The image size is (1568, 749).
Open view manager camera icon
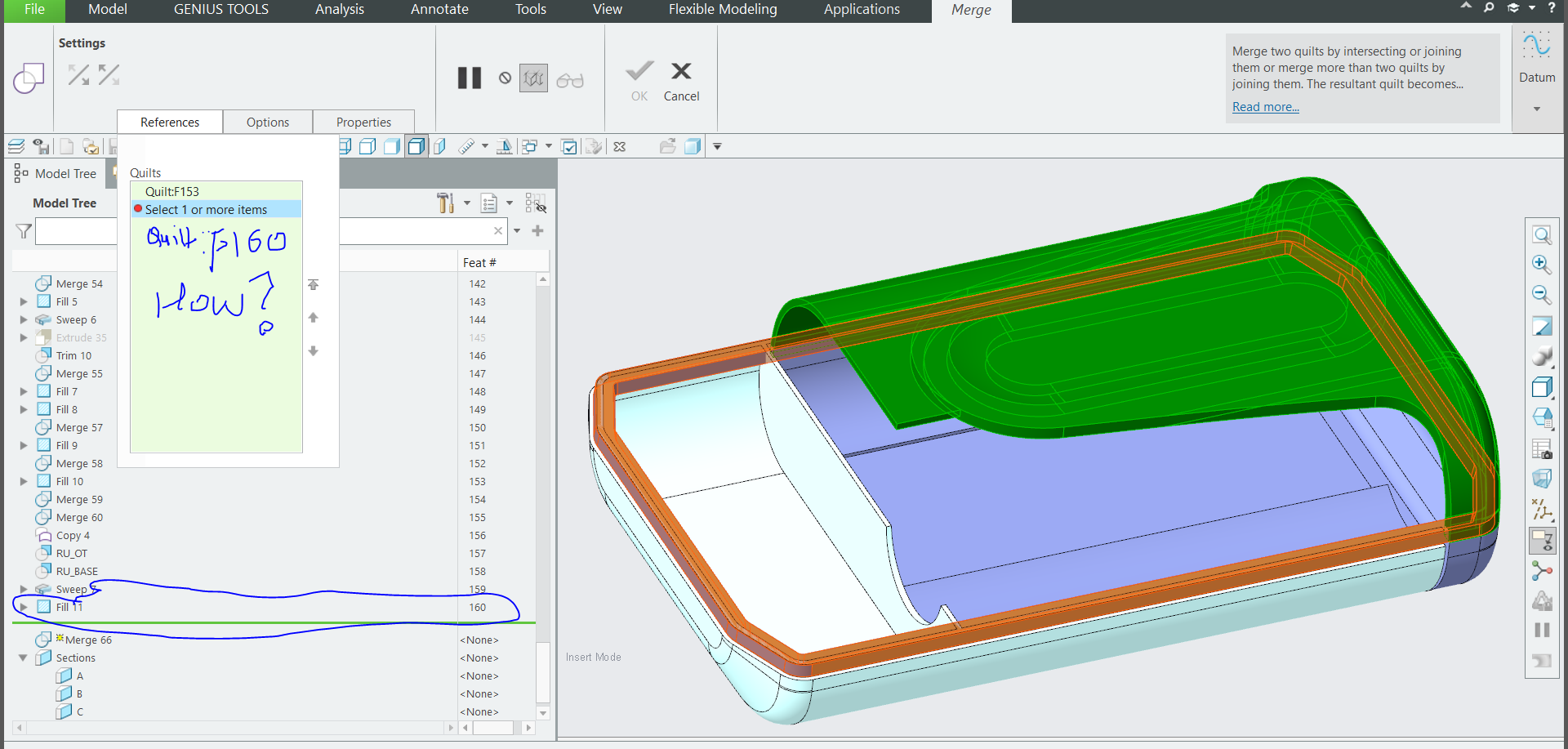[1542, 448]
